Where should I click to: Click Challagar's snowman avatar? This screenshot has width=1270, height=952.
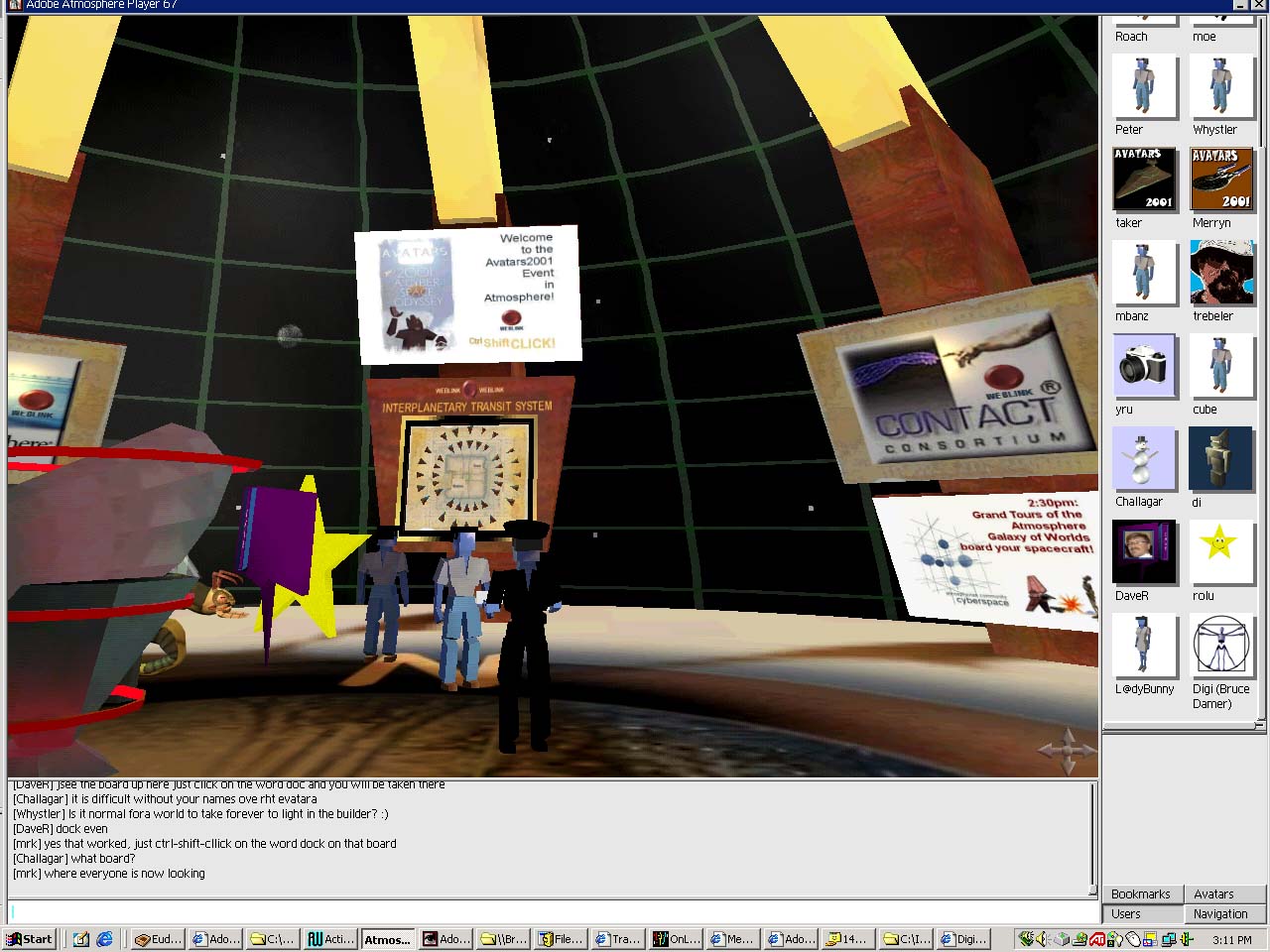[1144, 459]
